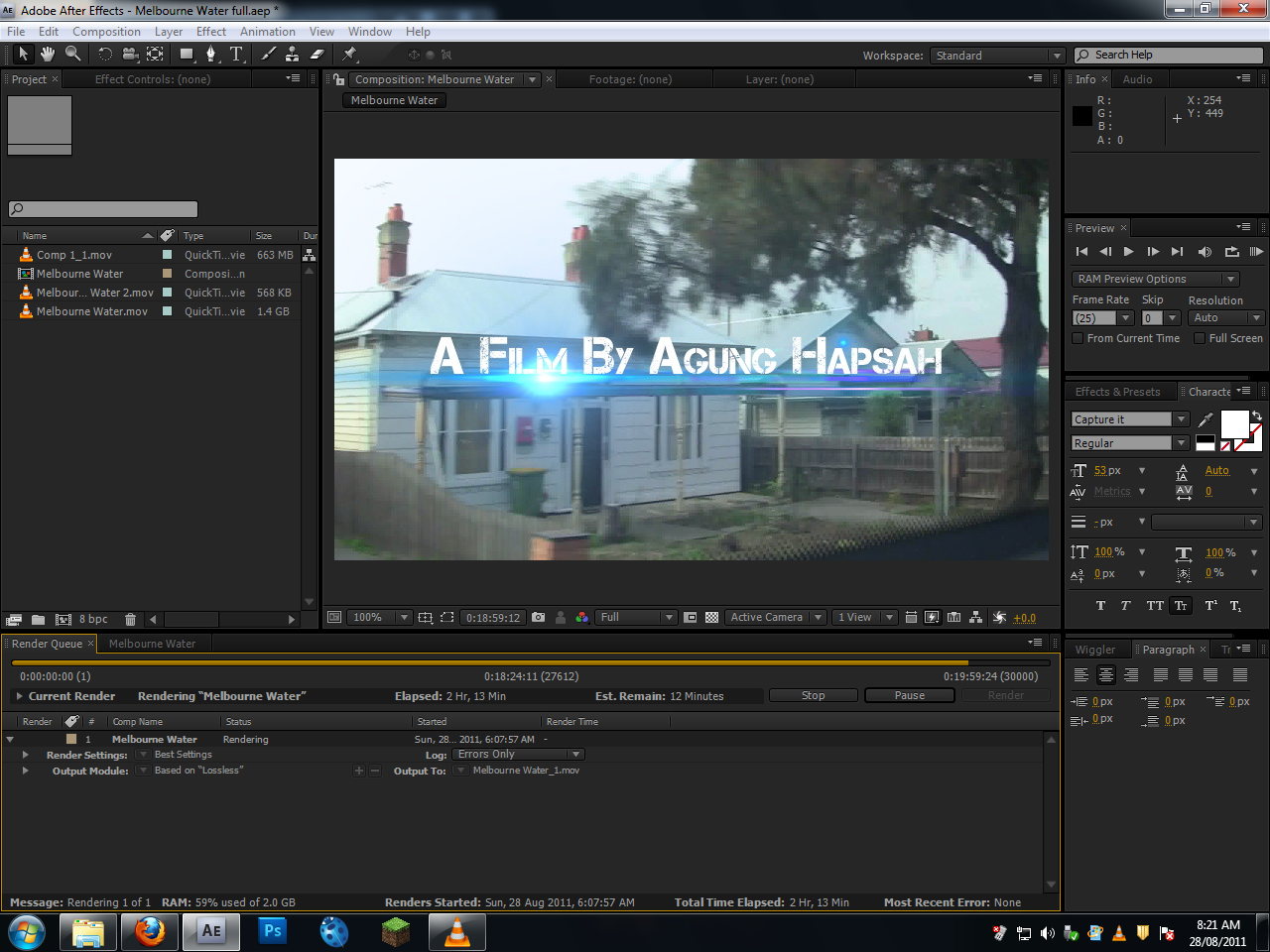Screen dimensions: 1270x952
Task: Open the region of interest icon
Action: [690, 617]
